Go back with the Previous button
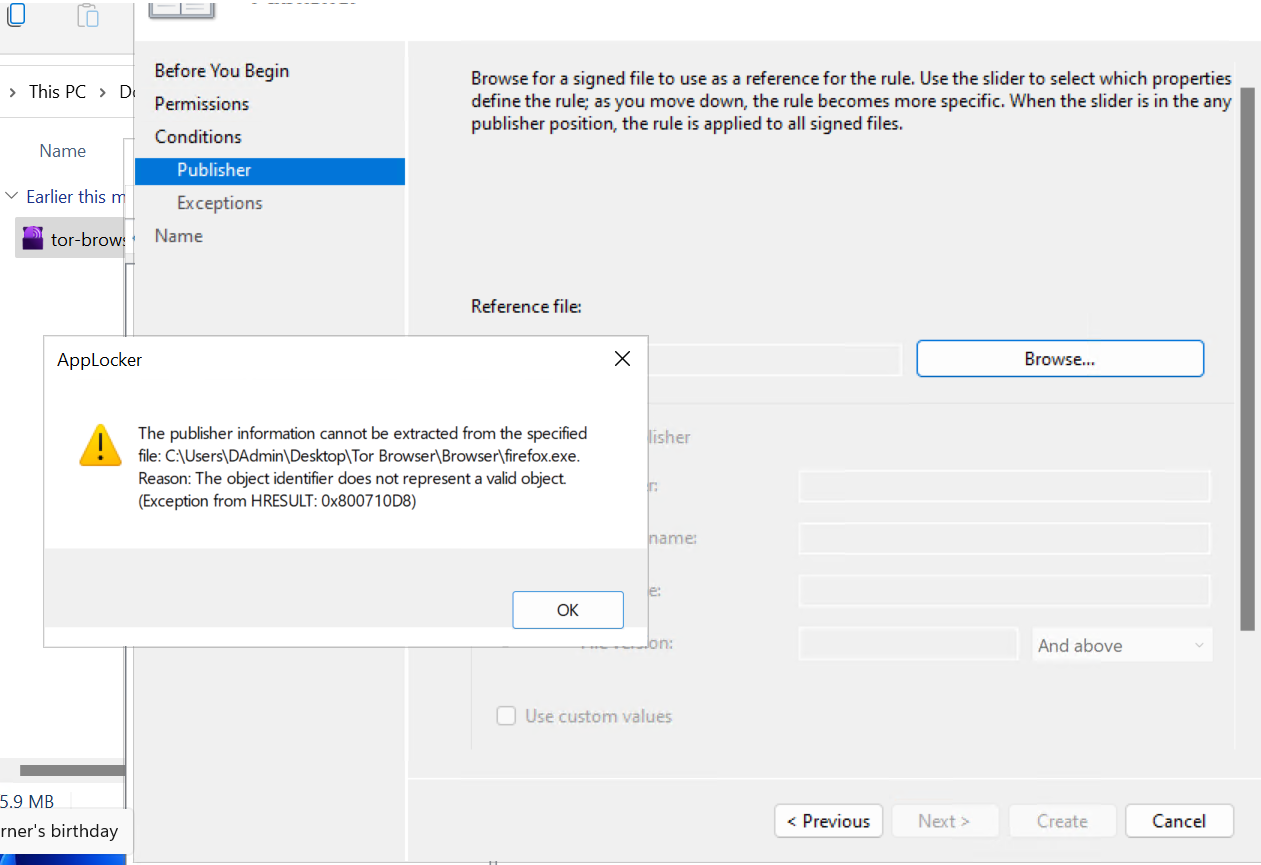Image resolution: width=1261 pixels, height=865 pixels. tap(828, 820)
